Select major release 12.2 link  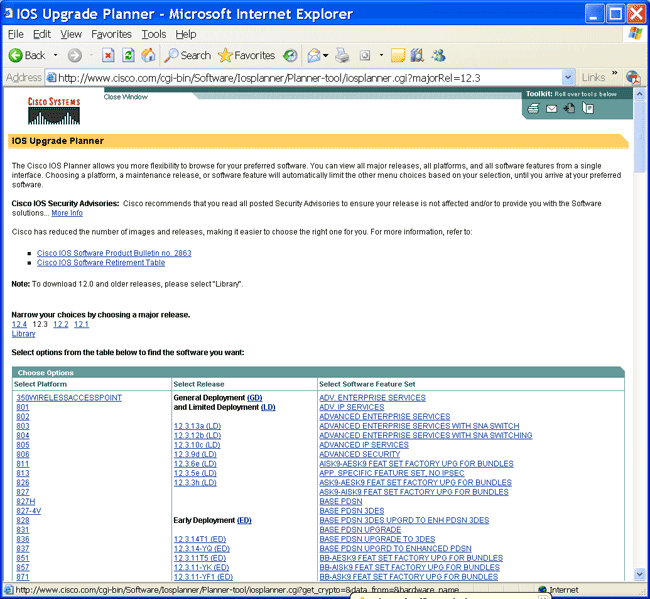61,324
